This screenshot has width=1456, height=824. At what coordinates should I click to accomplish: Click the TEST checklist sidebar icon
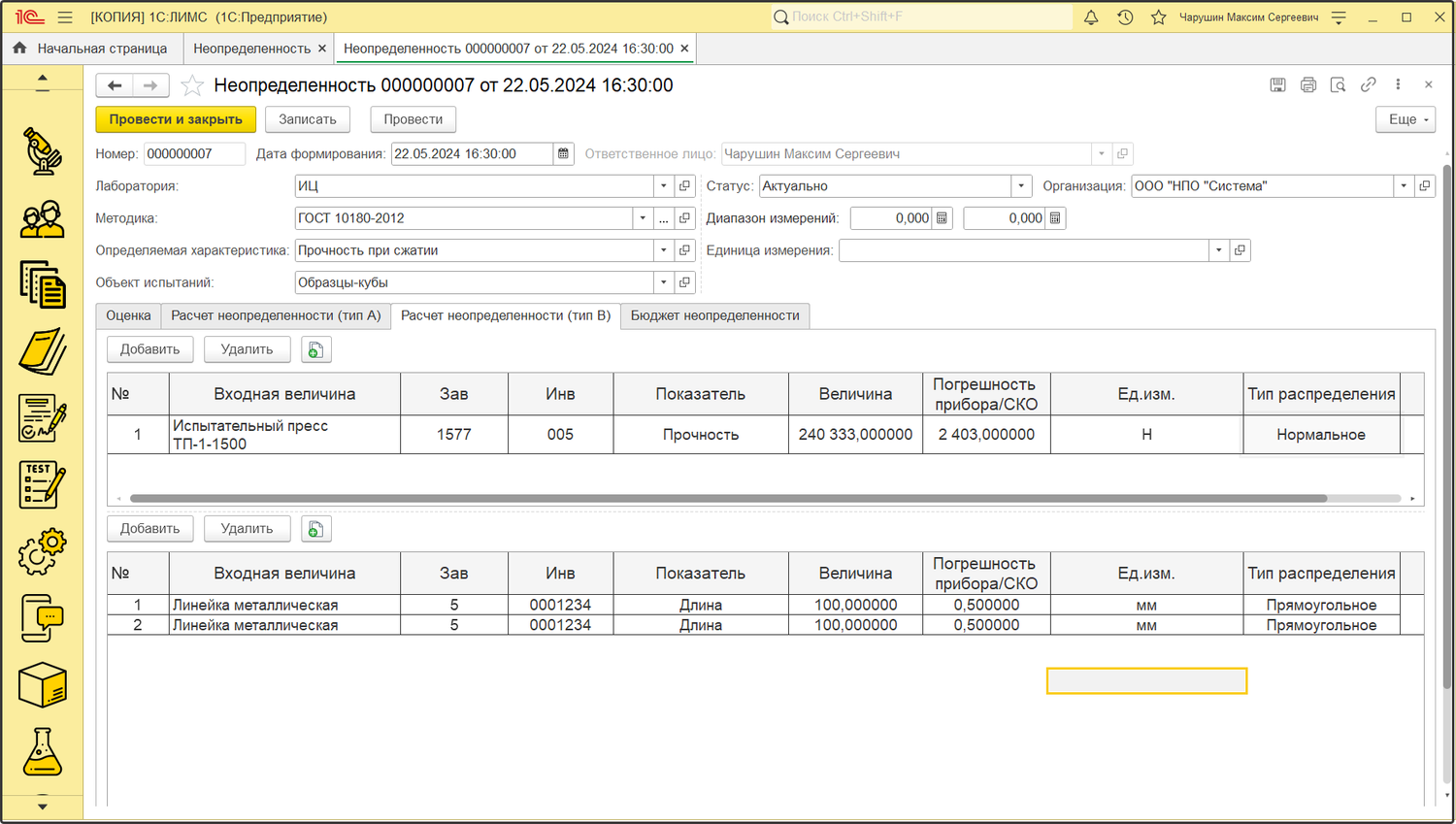tap(42, 484)
